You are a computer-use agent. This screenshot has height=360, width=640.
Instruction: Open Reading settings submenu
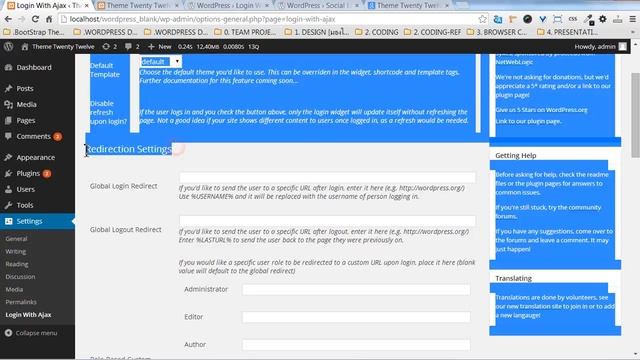(x=17, y=264)
